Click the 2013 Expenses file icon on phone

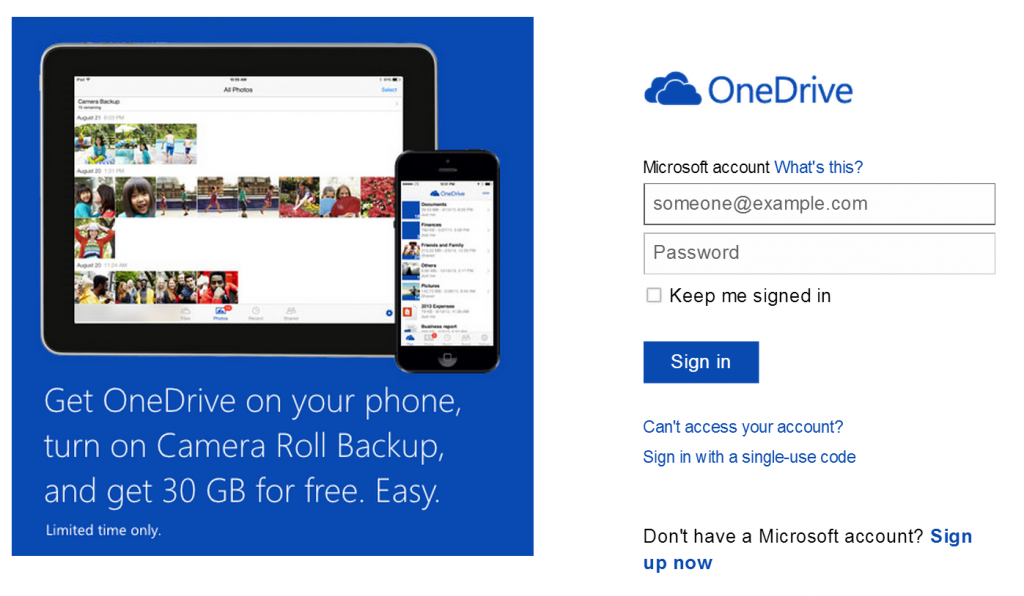408,312
